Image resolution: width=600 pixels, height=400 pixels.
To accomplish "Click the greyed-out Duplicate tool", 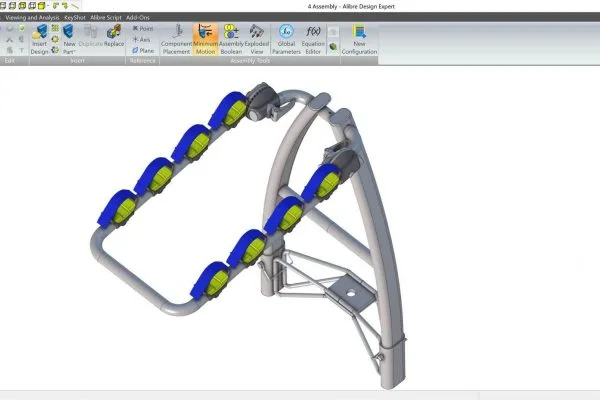I will coord(91,36).
